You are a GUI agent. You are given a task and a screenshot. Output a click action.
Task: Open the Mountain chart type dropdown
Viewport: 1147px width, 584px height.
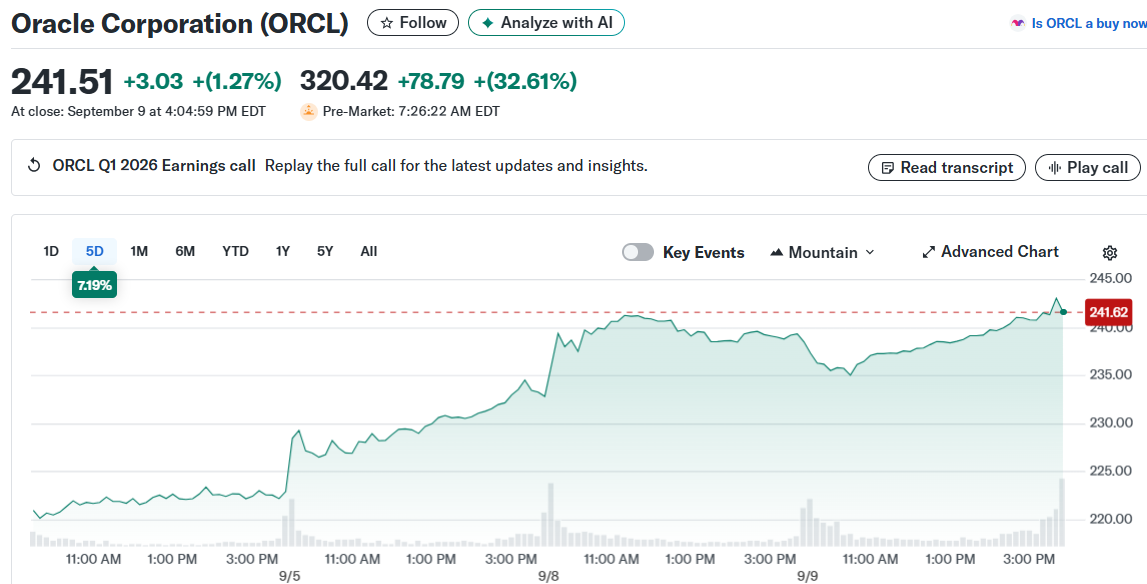click(822, 252)
